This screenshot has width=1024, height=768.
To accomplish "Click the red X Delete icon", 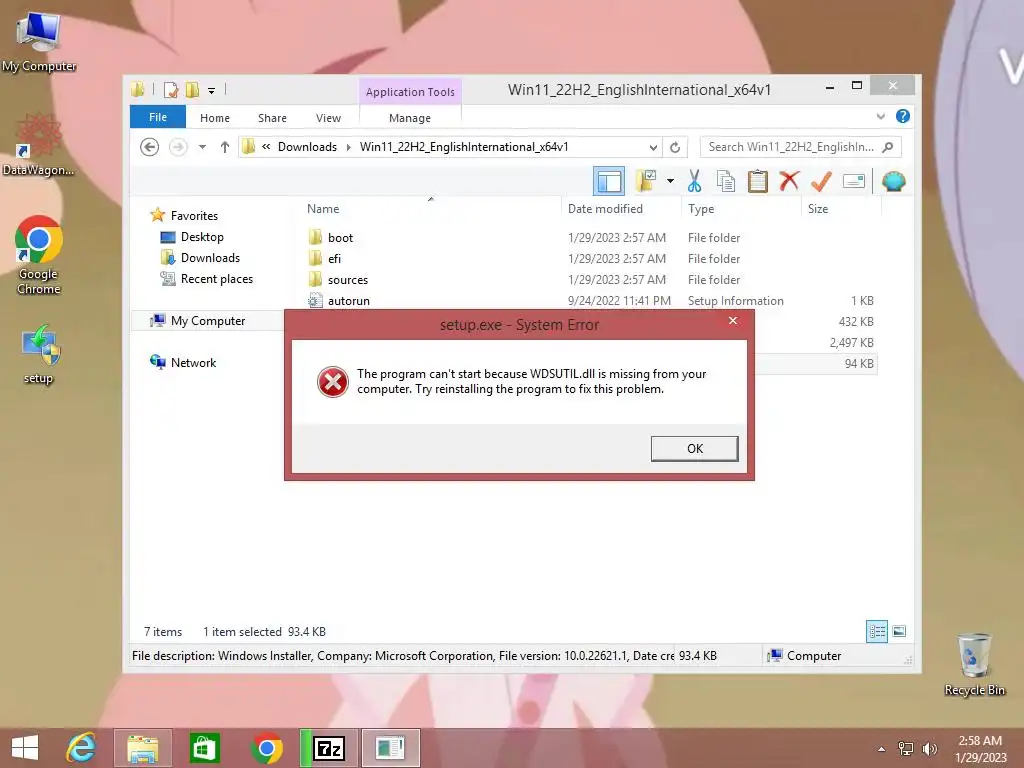I will pyautogui.click(x=789, y=181).
